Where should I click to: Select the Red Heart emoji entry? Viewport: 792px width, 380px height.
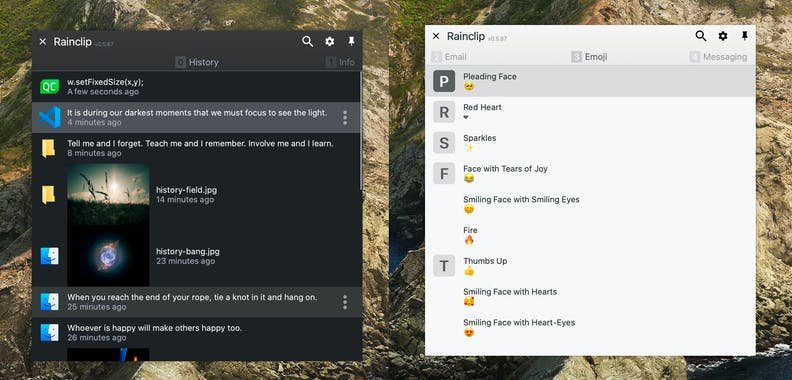tap(590, 112)
